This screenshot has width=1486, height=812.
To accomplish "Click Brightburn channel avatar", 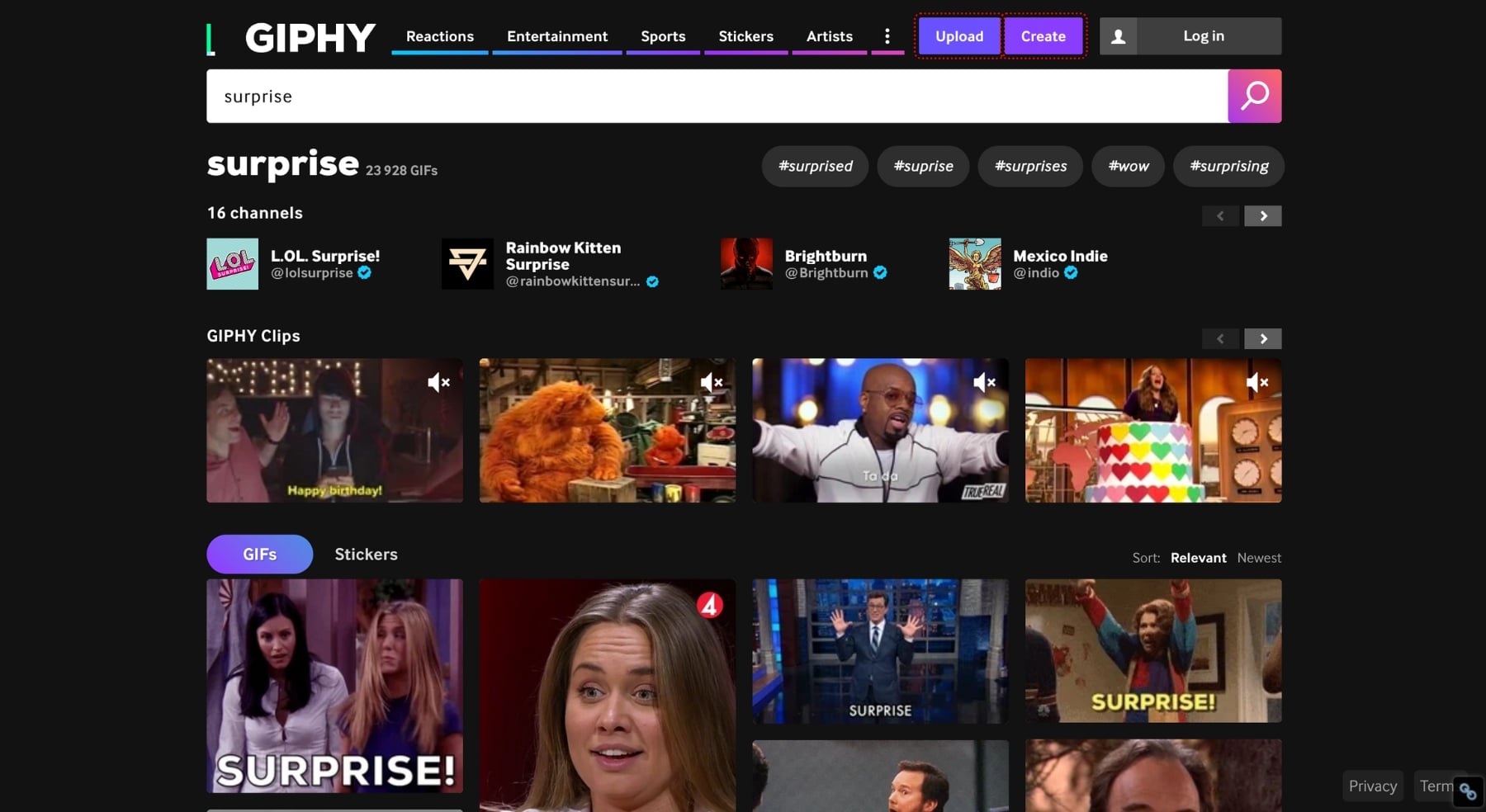I will pos(746,264).
